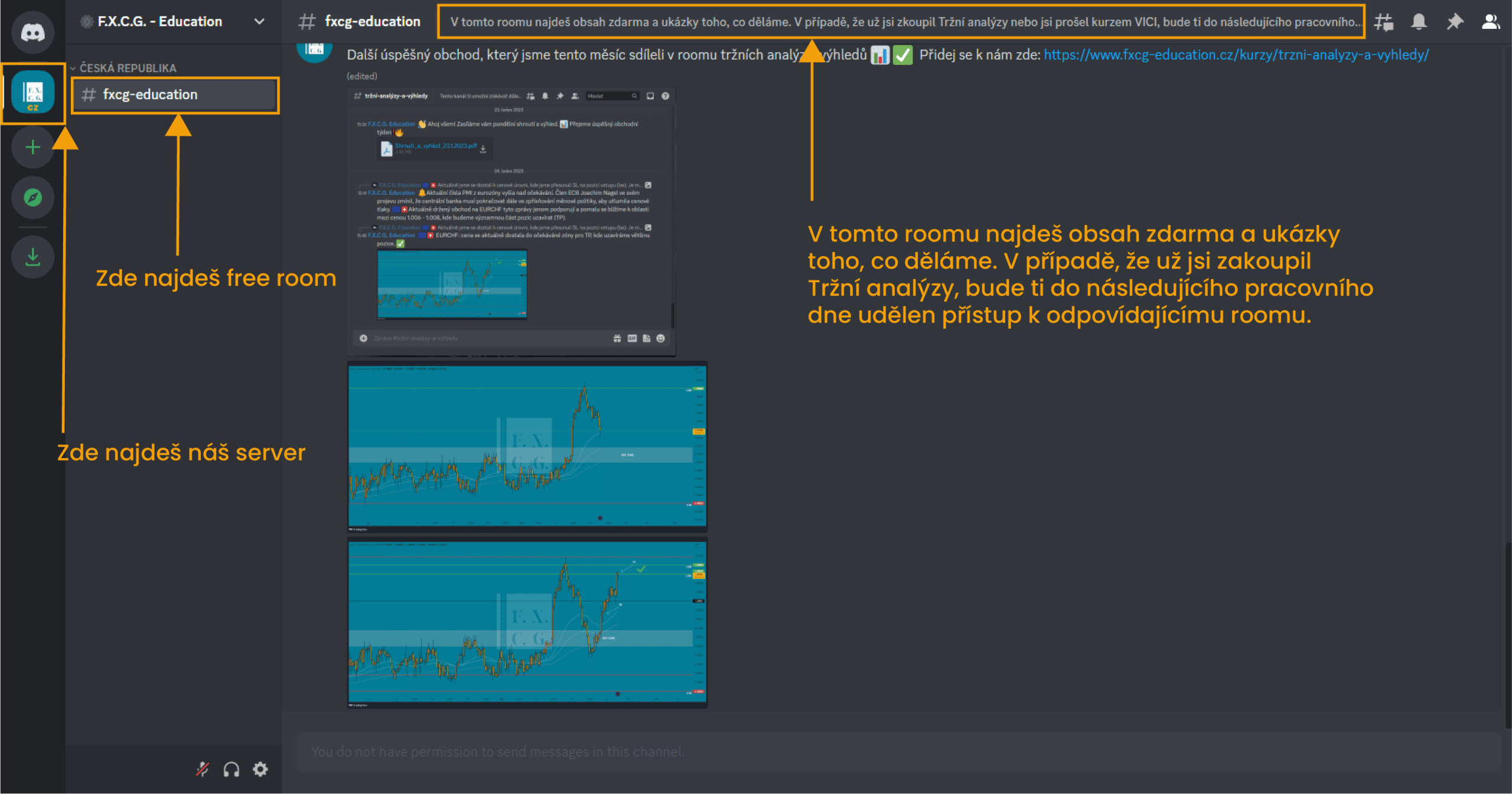
Task: Open Discord home direct messages icon
Action: click(x=32, y=32)
